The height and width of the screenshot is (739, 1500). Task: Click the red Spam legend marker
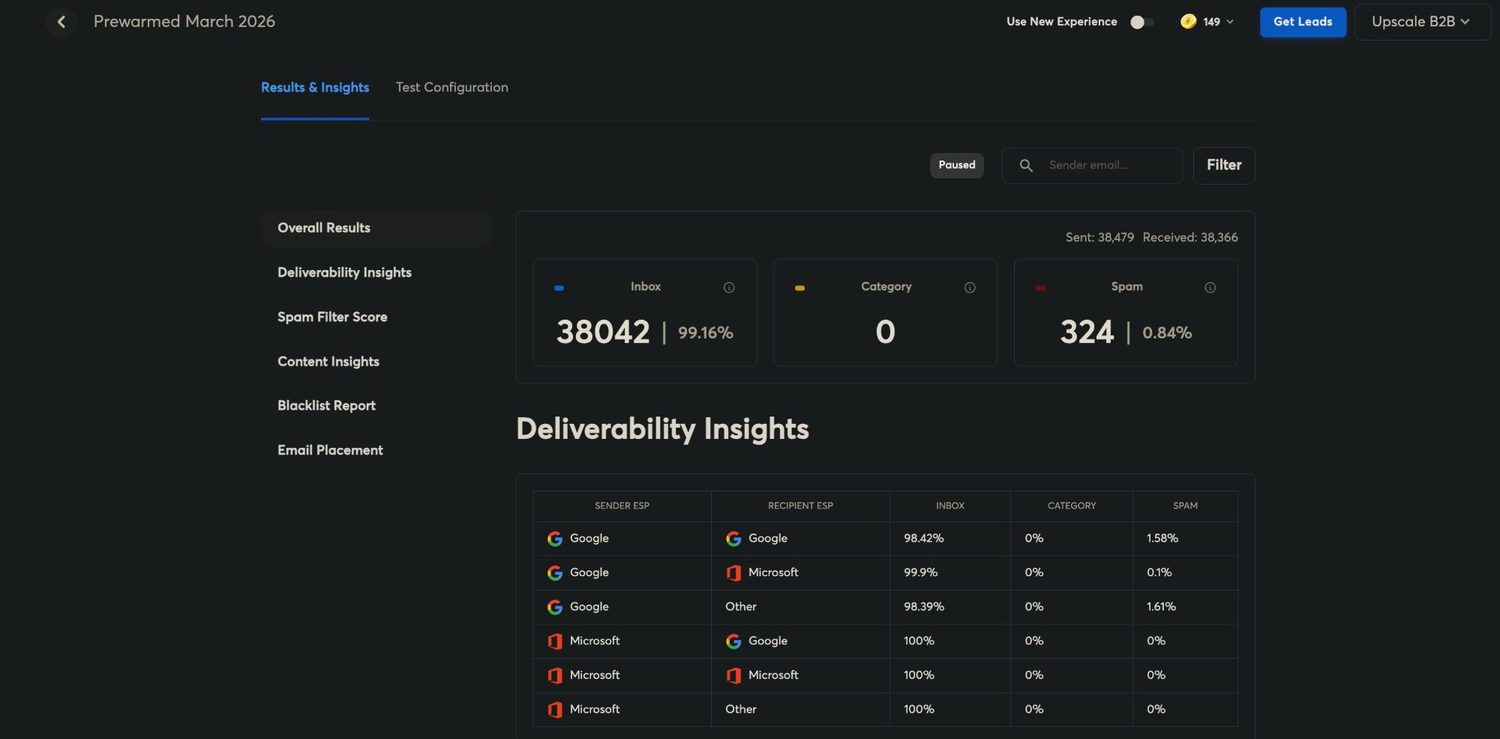click(1040, 288)
